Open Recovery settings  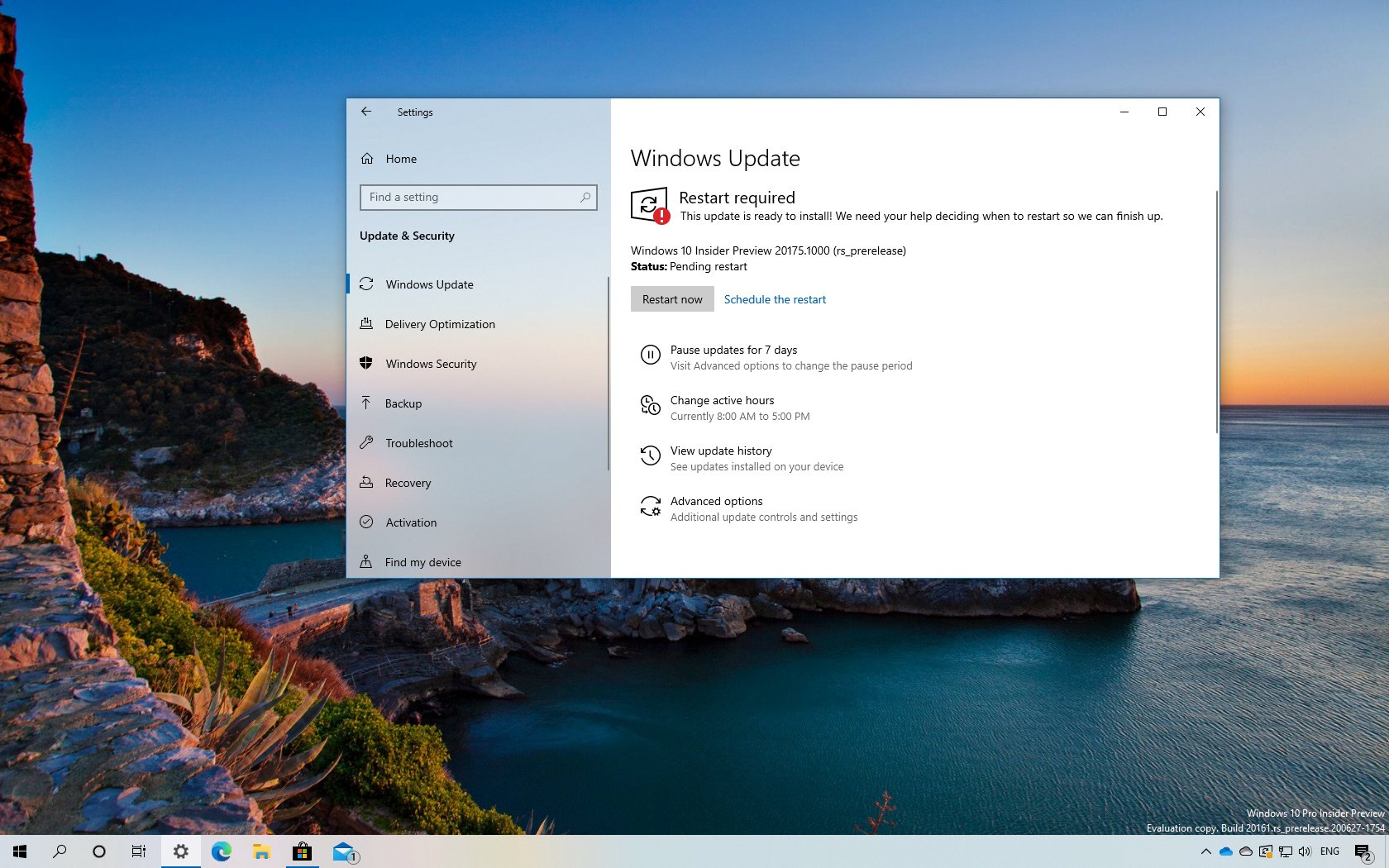point(408,483)
